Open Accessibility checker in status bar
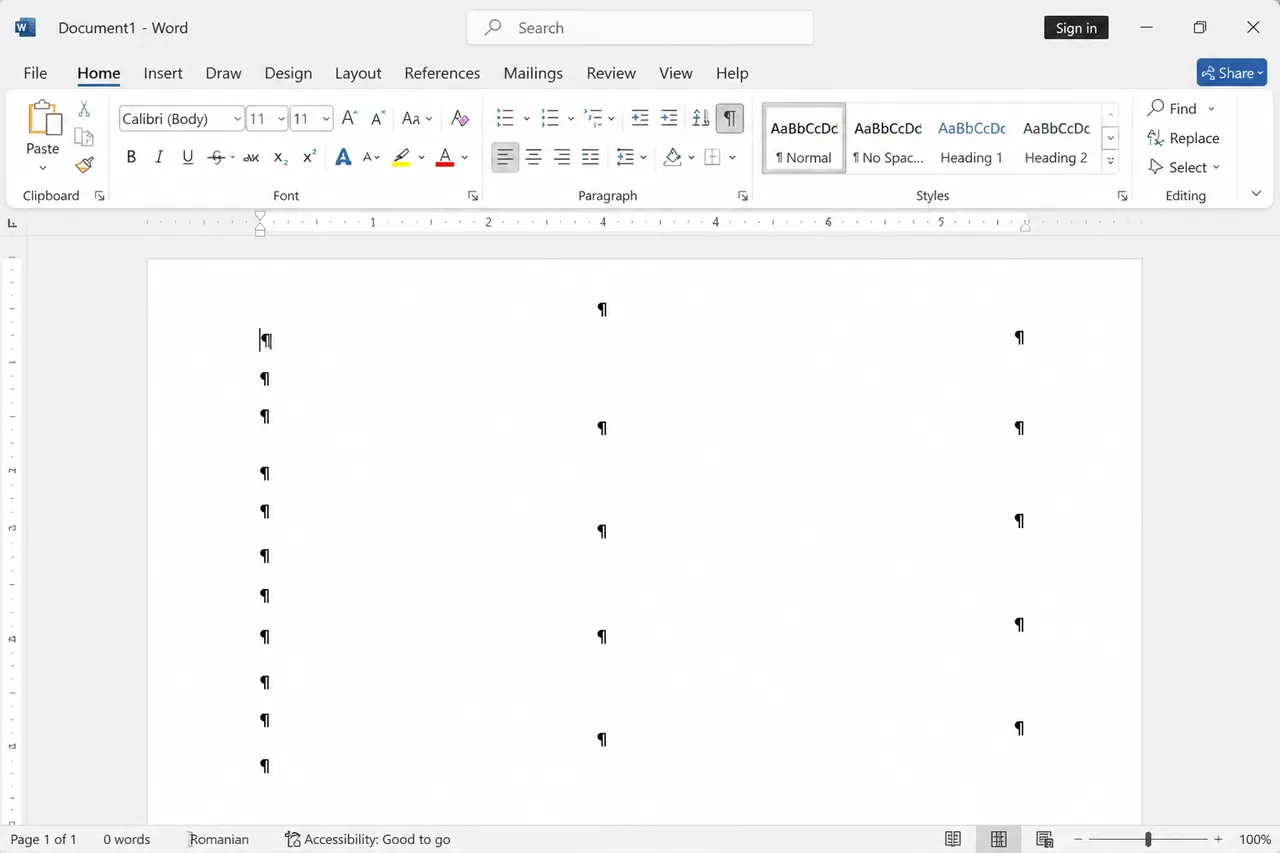Image resolution: width=1280 pixels, height=853 pixels. coord(367,839)
